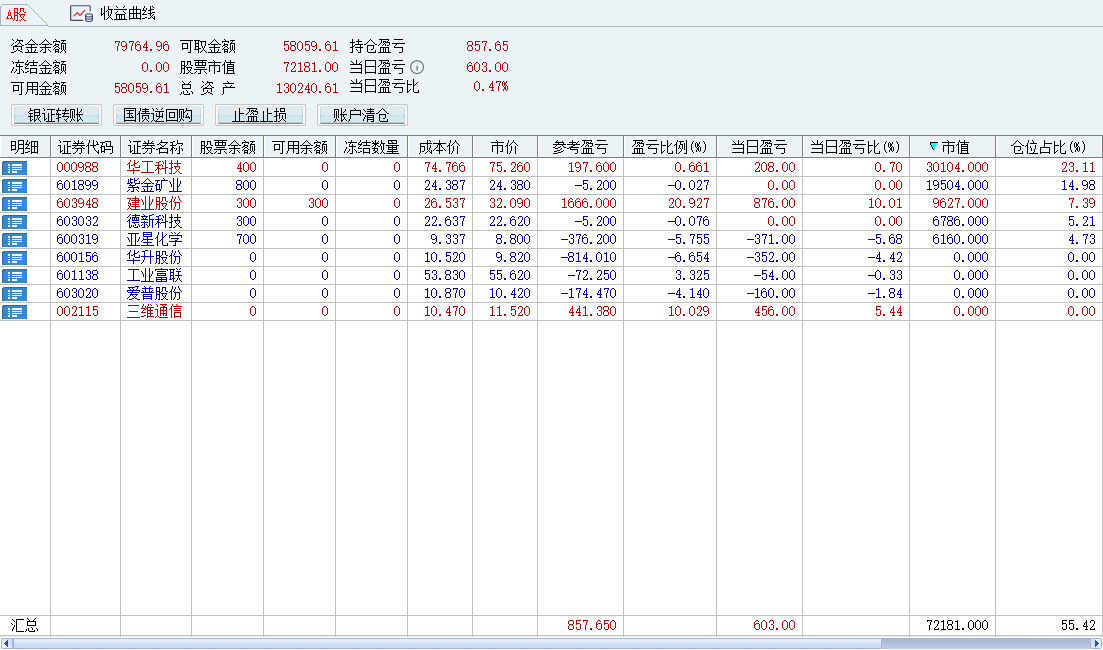Click the info icon next to 当日盈亏
1103x650 pixels.
pos(417,68)
